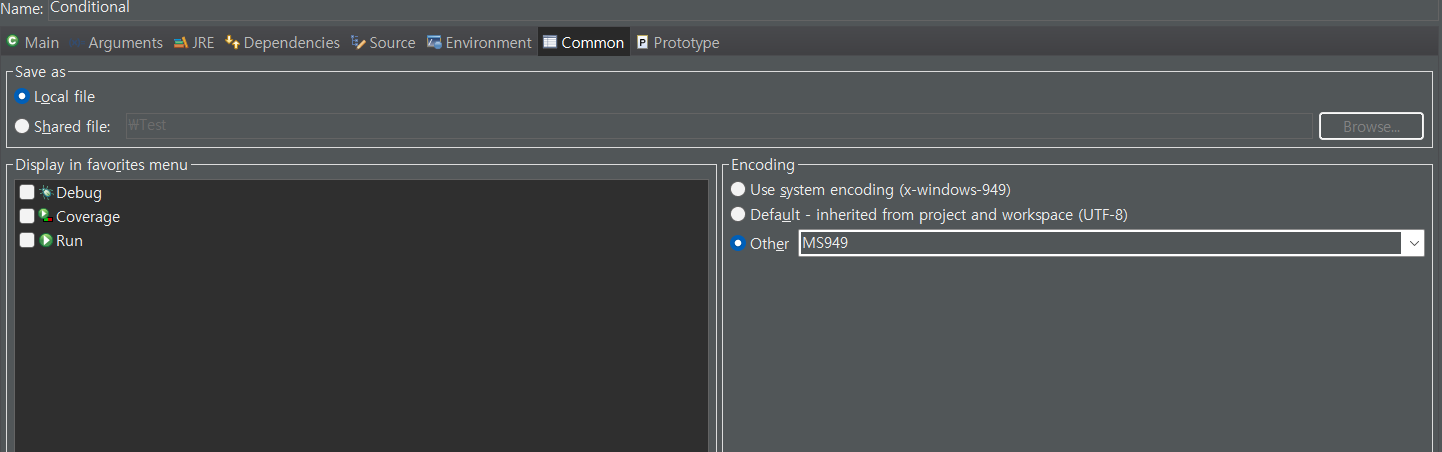
Task: Click the Arguments tab icon
Action: 76,43
